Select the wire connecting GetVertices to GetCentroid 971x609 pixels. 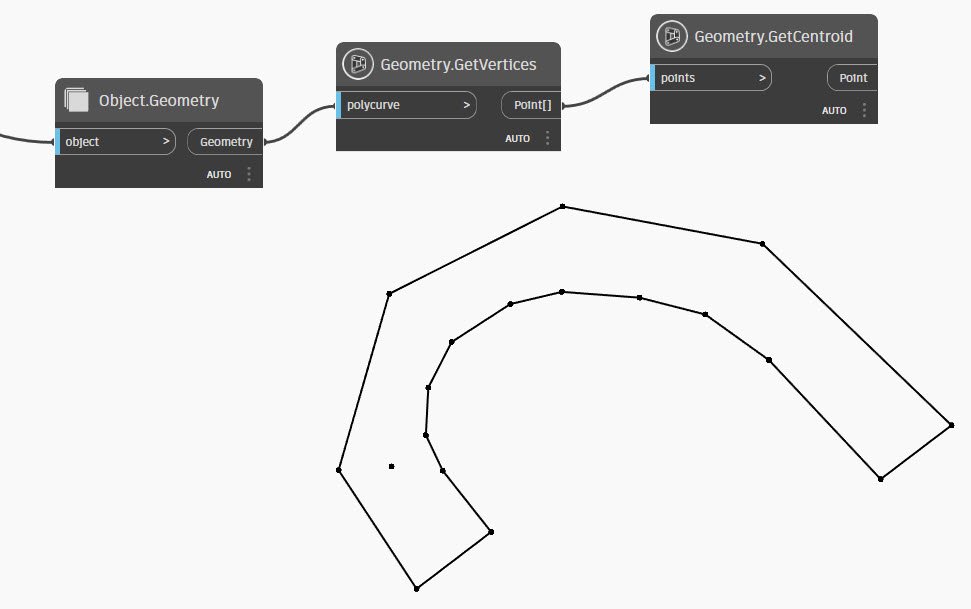[607, 90]
